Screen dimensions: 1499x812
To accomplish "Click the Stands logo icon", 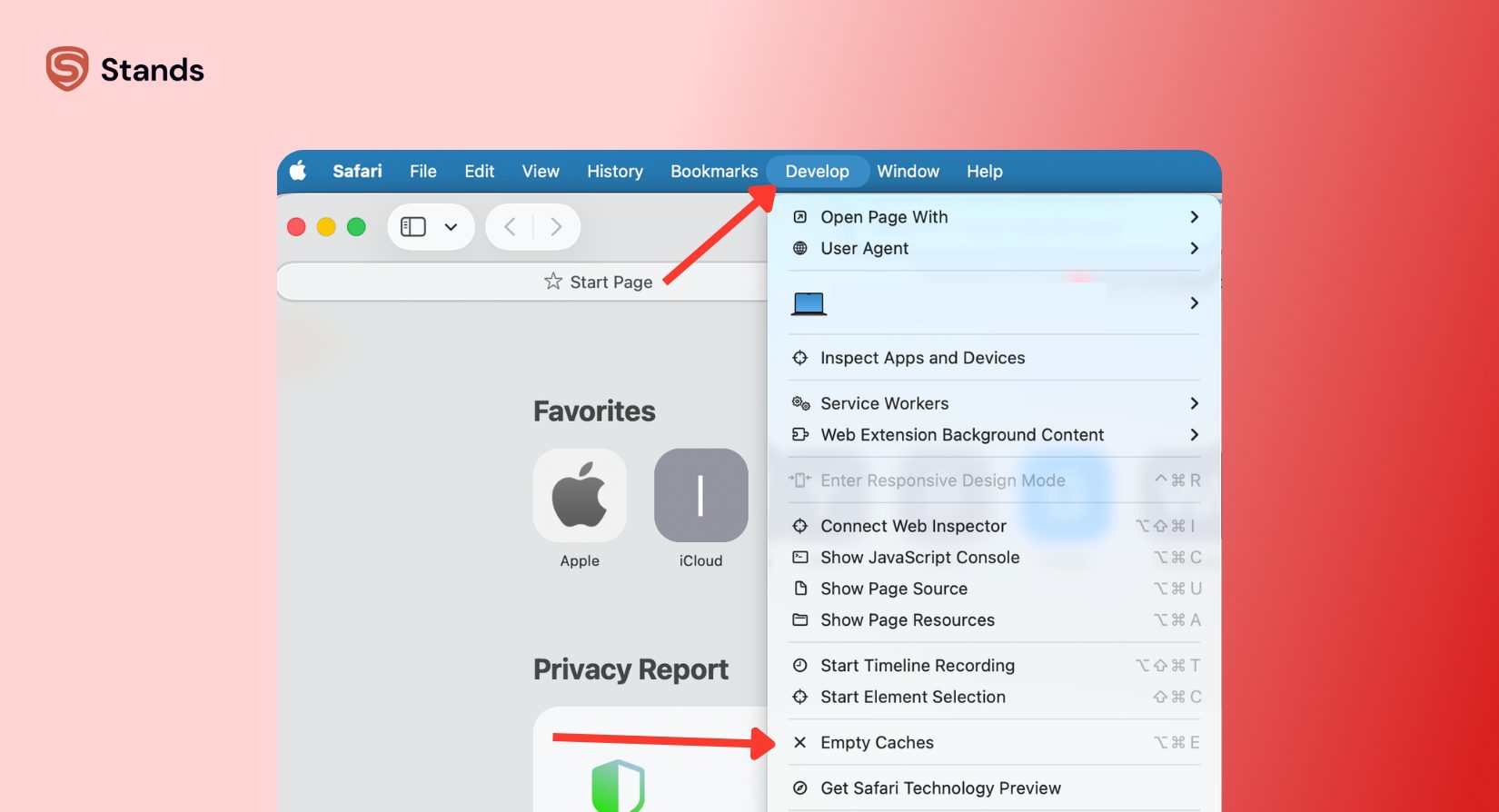I will 67,69.
